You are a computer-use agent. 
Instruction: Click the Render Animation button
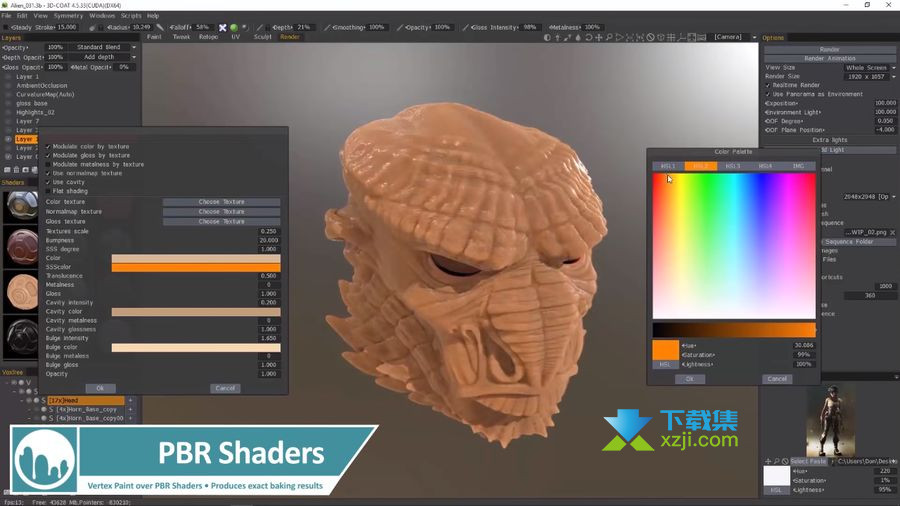pos(829,59)
